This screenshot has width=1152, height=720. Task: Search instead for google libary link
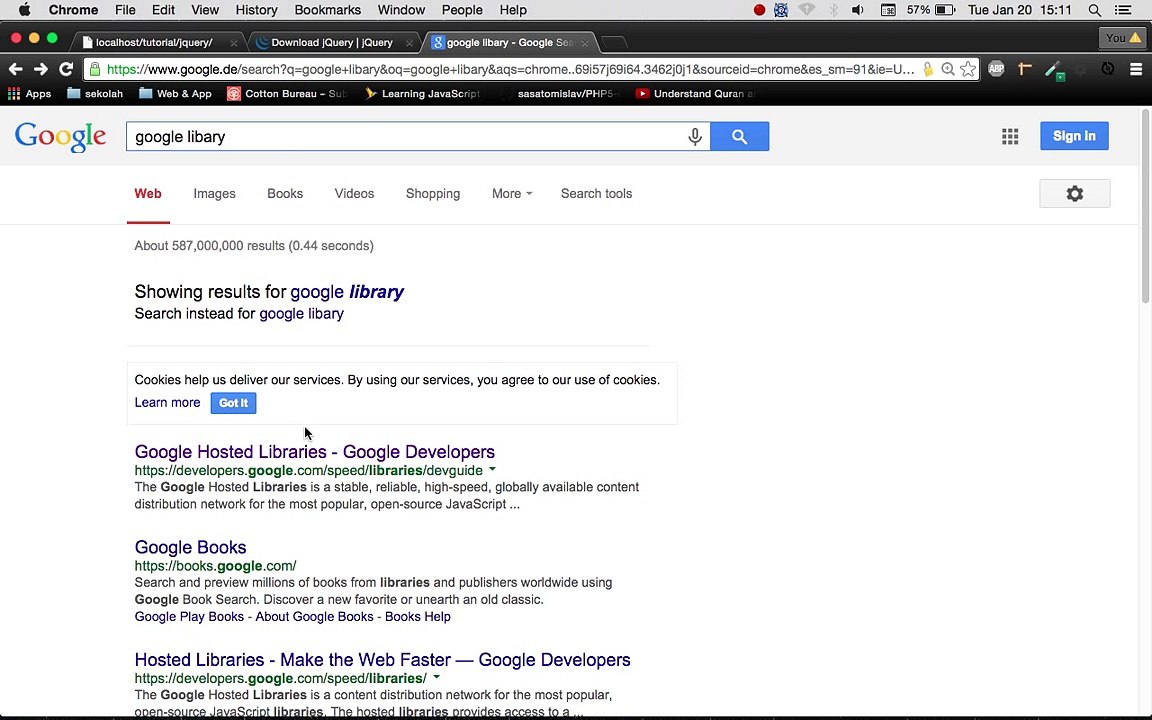coord(301,314)
